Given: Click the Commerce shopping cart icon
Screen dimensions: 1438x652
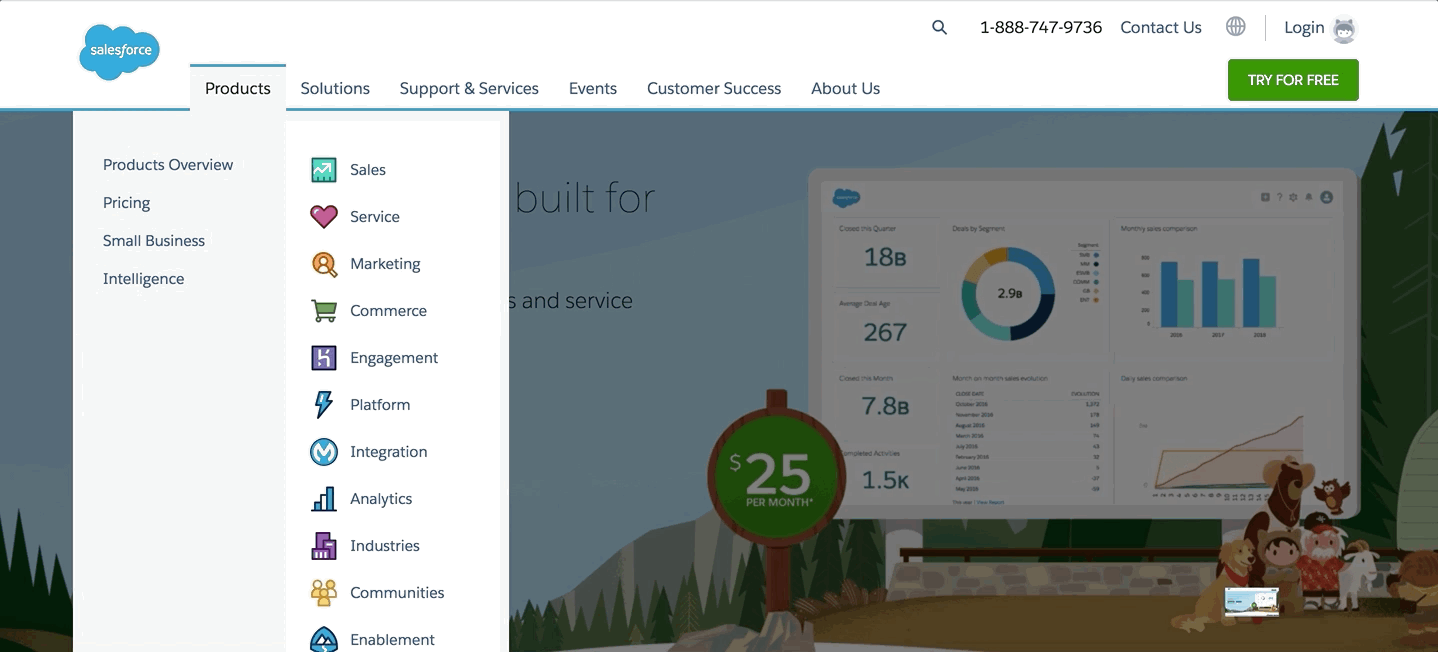Looking at the screenshot, I should point(324,311).
